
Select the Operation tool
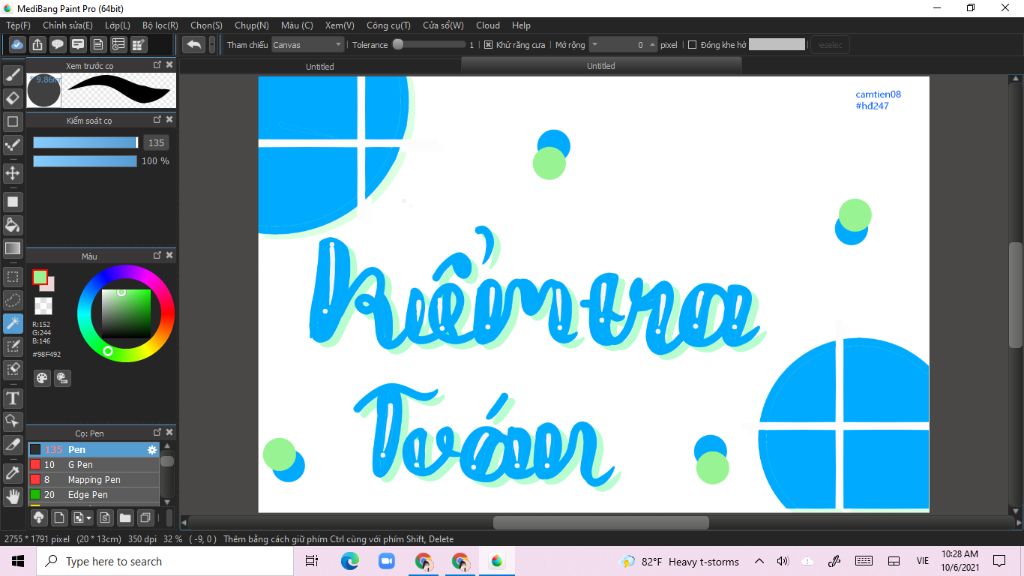click(12, 421)
